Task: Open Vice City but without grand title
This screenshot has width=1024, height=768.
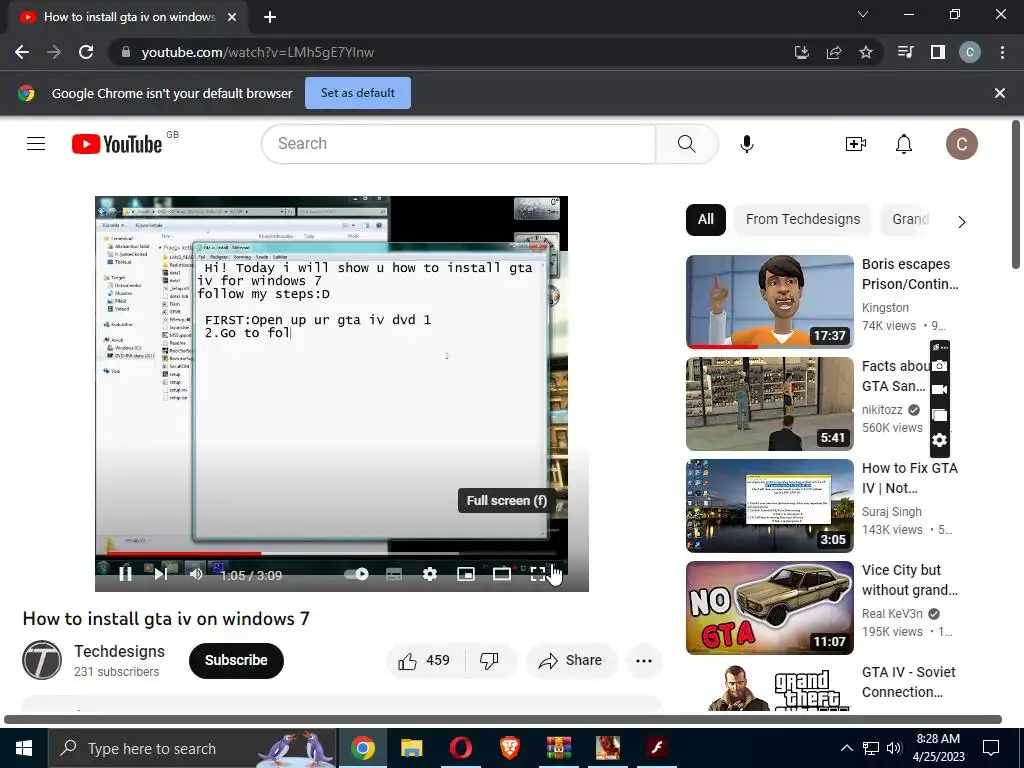Action: point(910,580)
